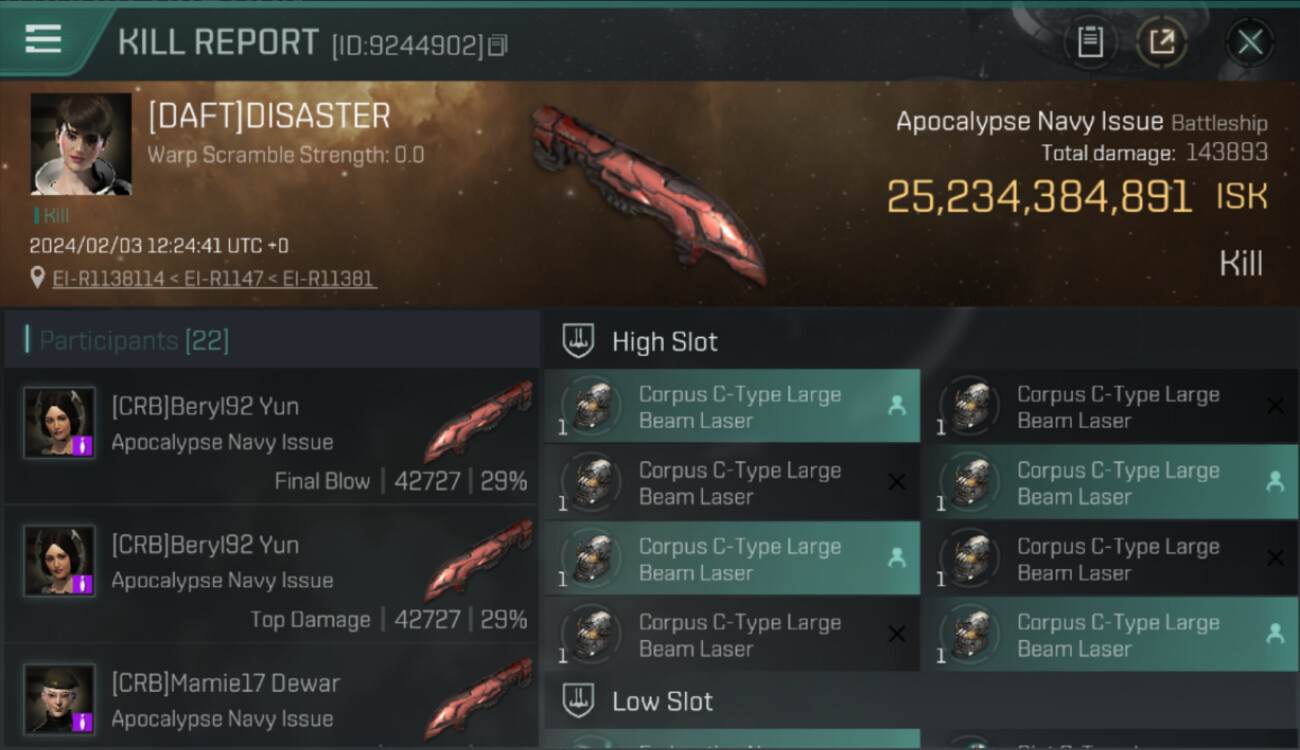Click the High Slot shield icon

tap(578, 341)
